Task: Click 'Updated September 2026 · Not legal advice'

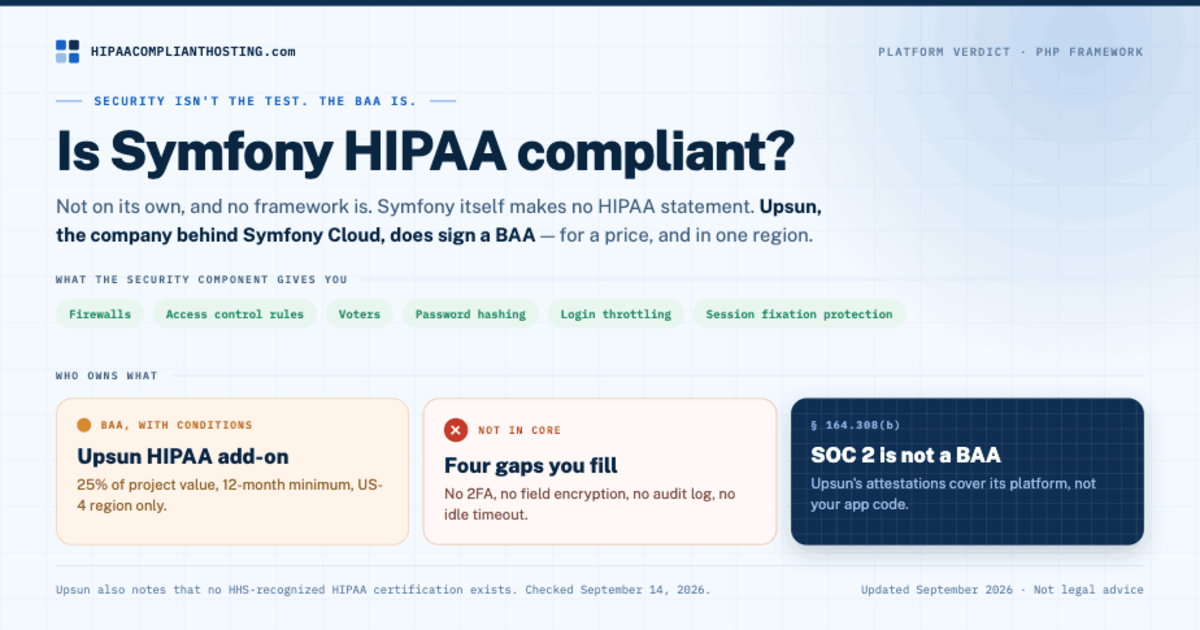Action: 1002,590
